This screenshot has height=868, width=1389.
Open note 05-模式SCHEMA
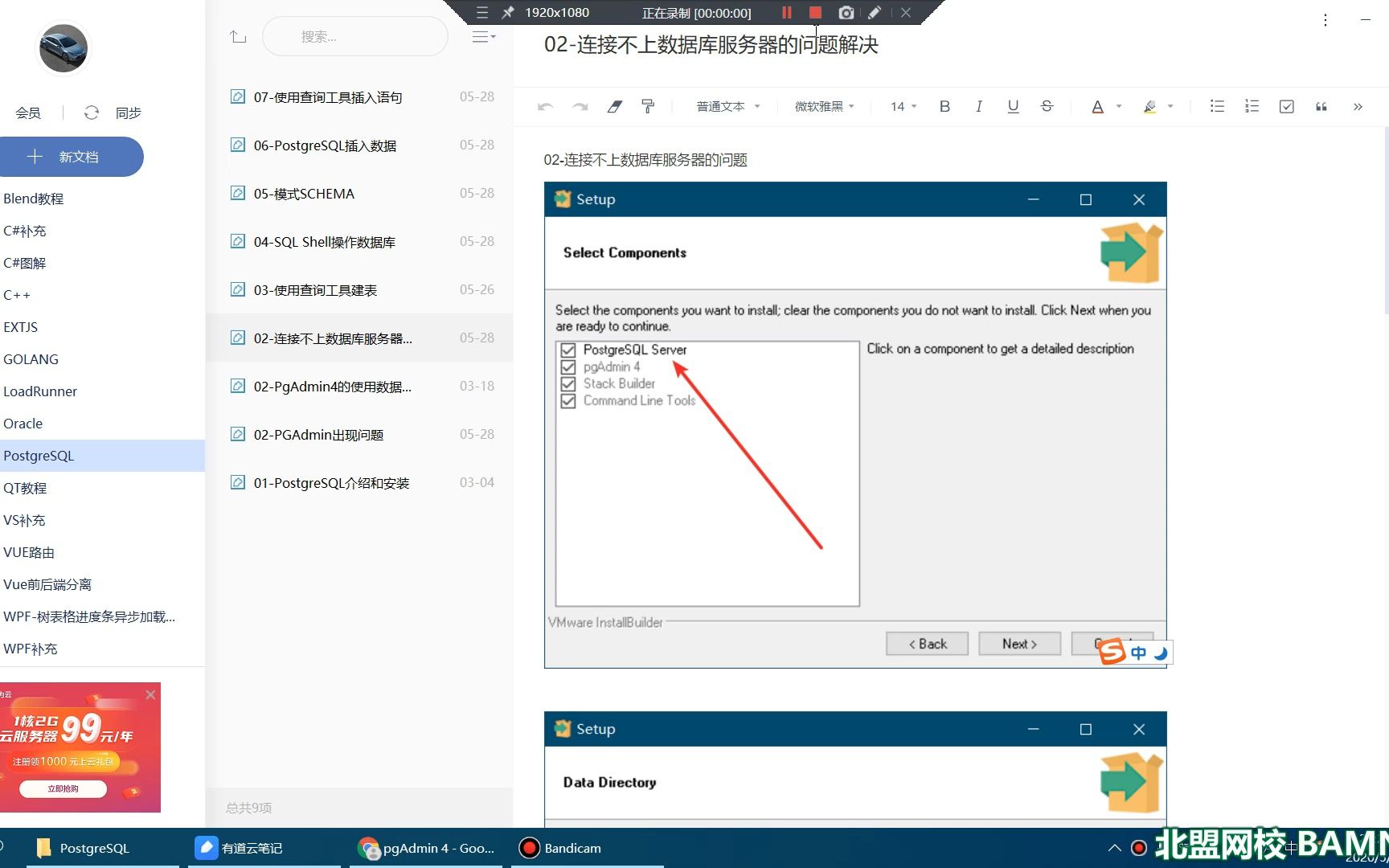tap(359, 193)
